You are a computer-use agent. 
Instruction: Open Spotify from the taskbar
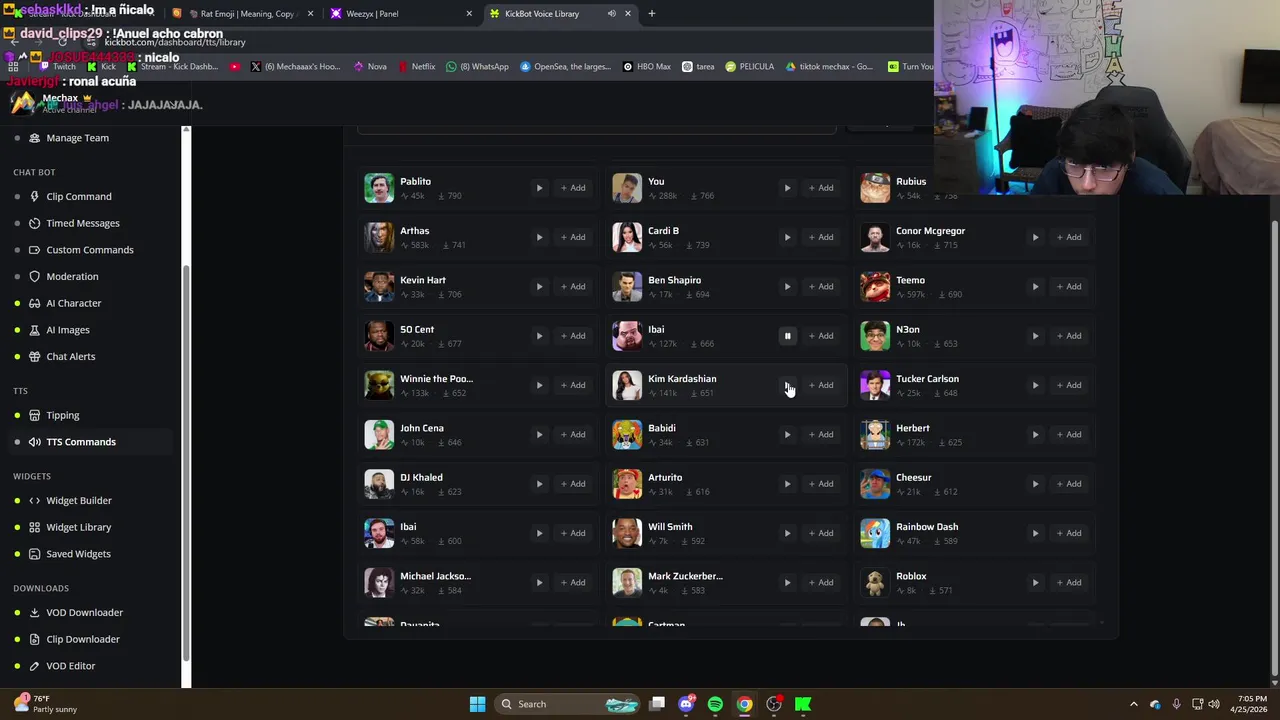[x=715, y=704]
